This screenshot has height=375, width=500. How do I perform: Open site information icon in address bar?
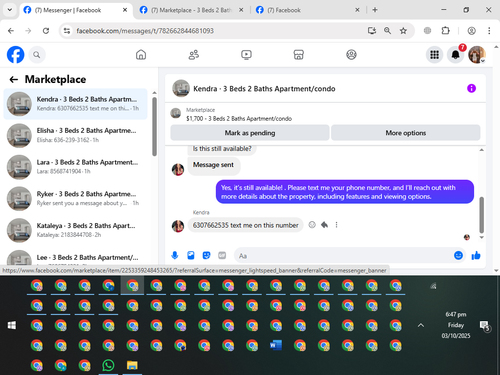(67, 31)
